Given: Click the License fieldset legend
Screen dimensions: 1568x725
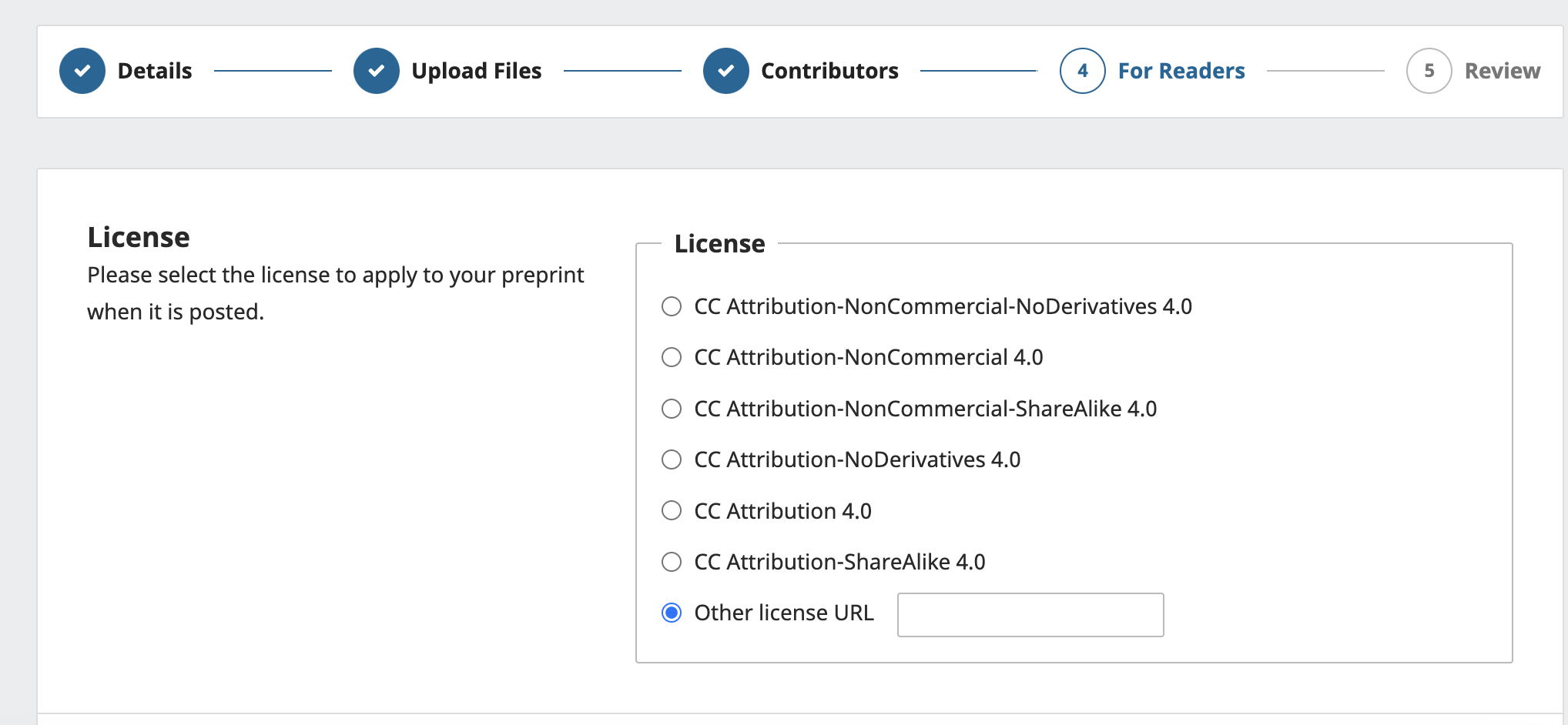Looking at the screenshot, I should (719, 243).
